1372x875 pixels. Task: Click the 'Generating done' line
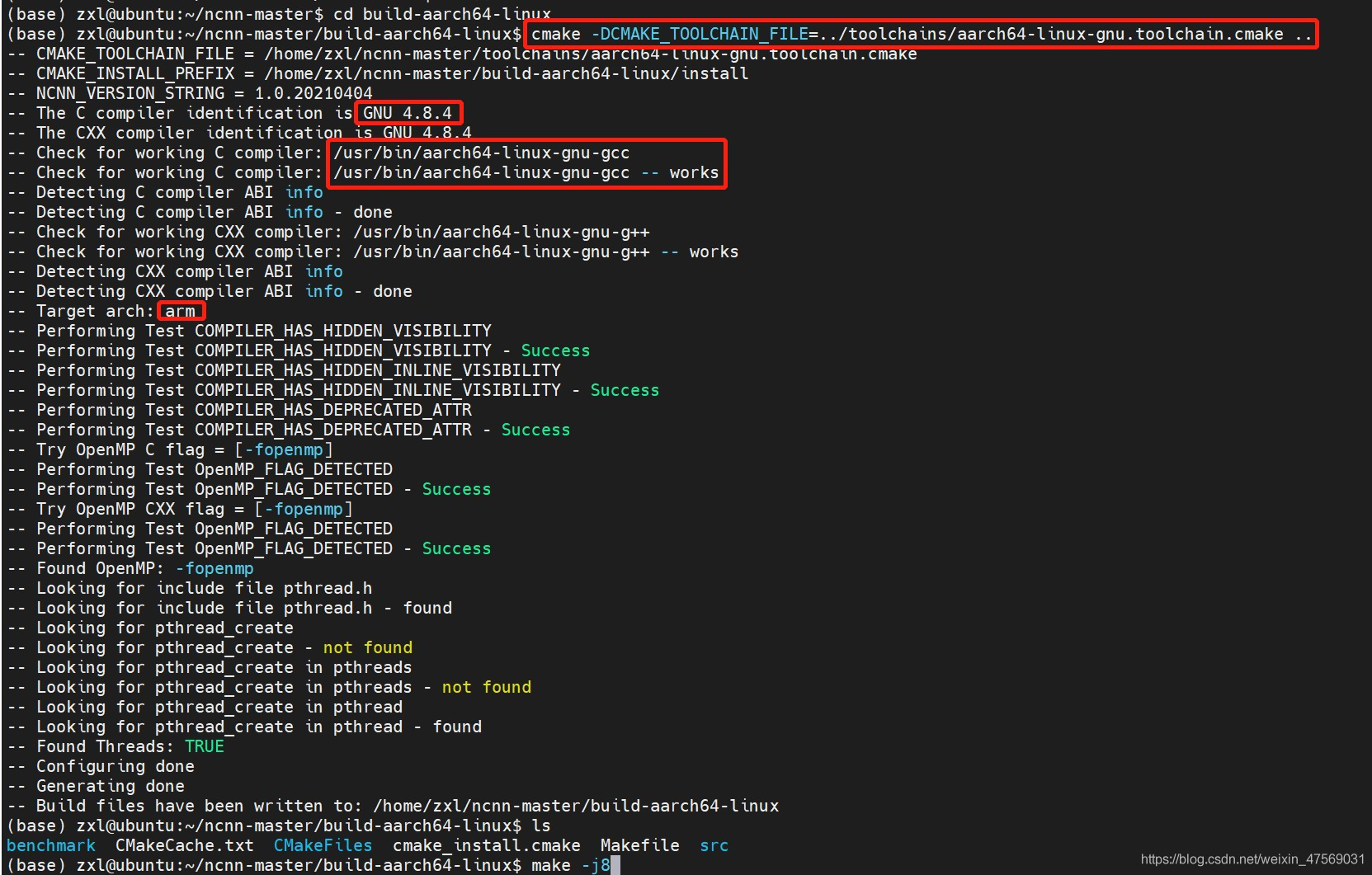tap(97, 786)
